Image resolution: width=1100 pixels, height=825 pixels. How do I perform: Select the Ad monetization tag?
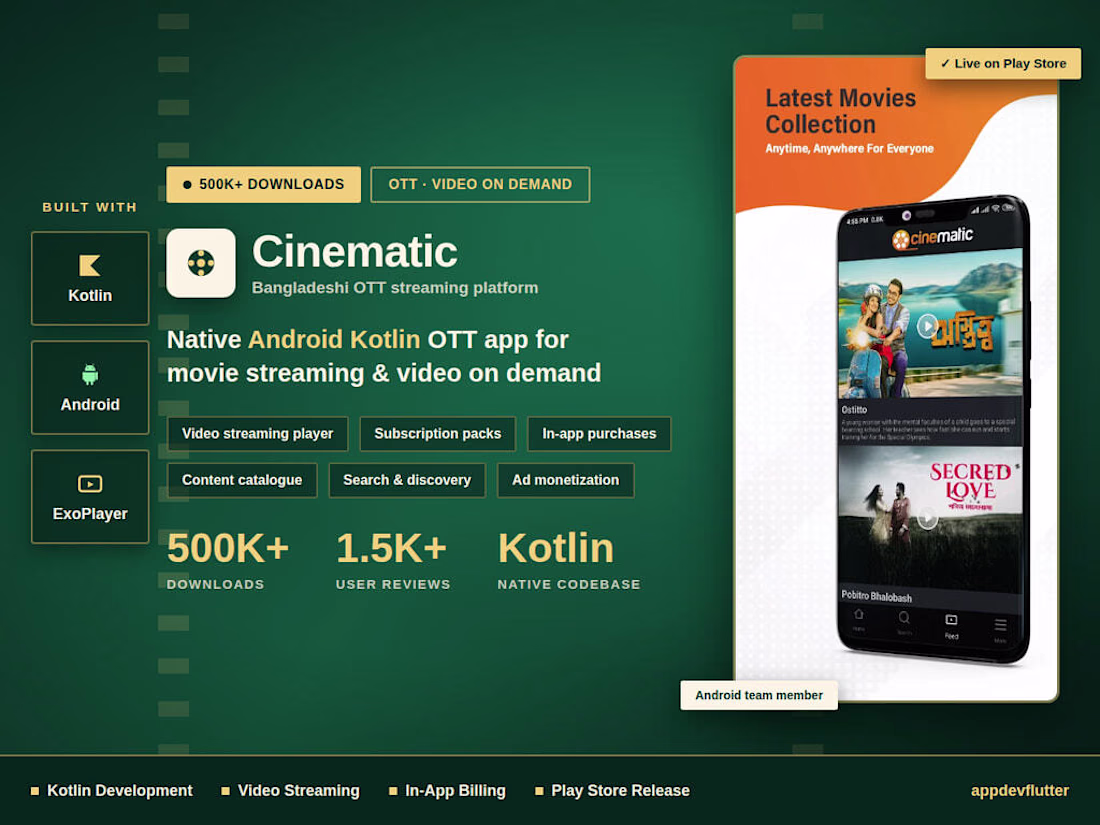tap(565, 480)
